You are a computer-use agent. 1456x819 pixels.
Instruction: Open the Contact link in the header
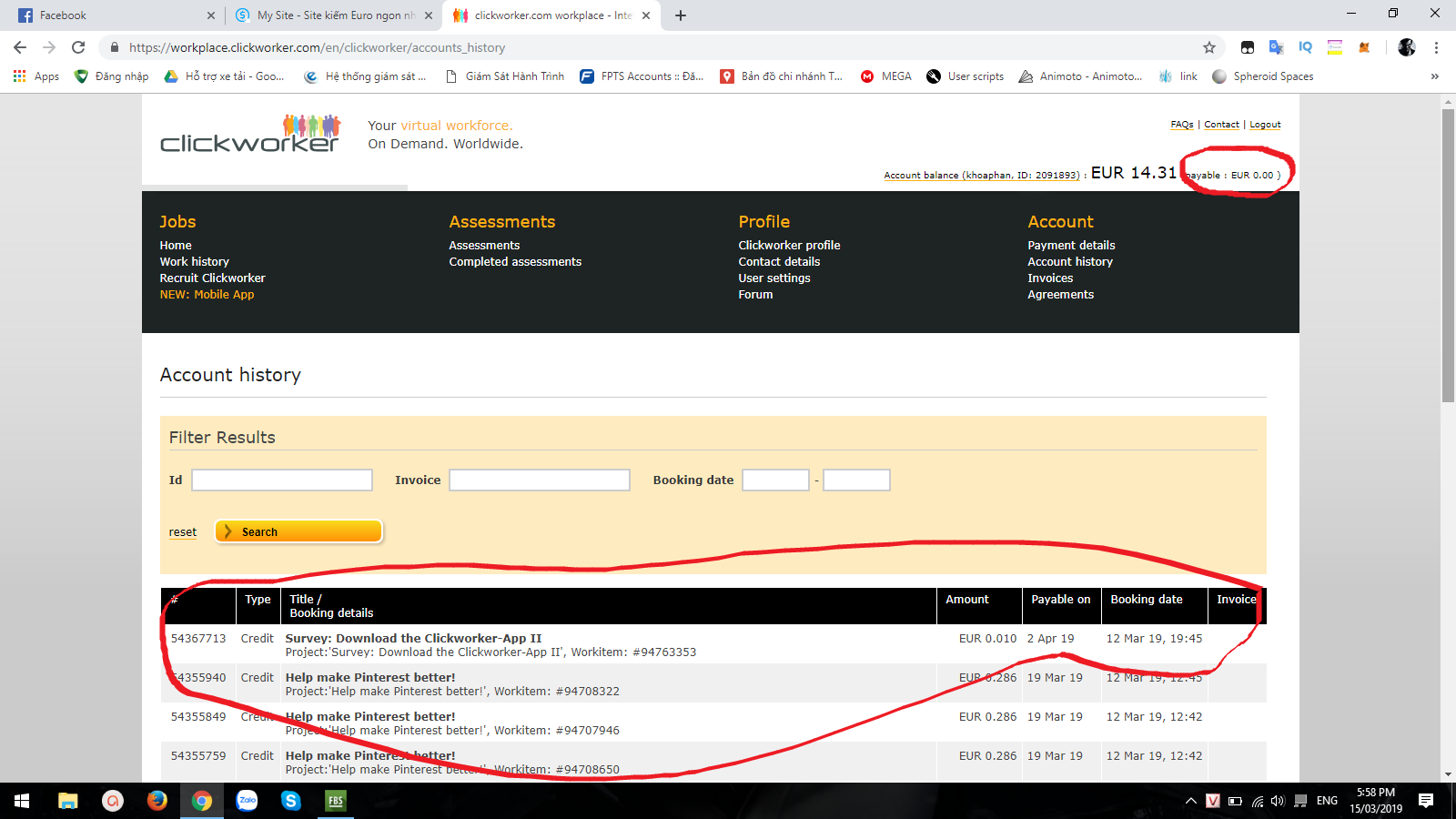coord(1221,125)
